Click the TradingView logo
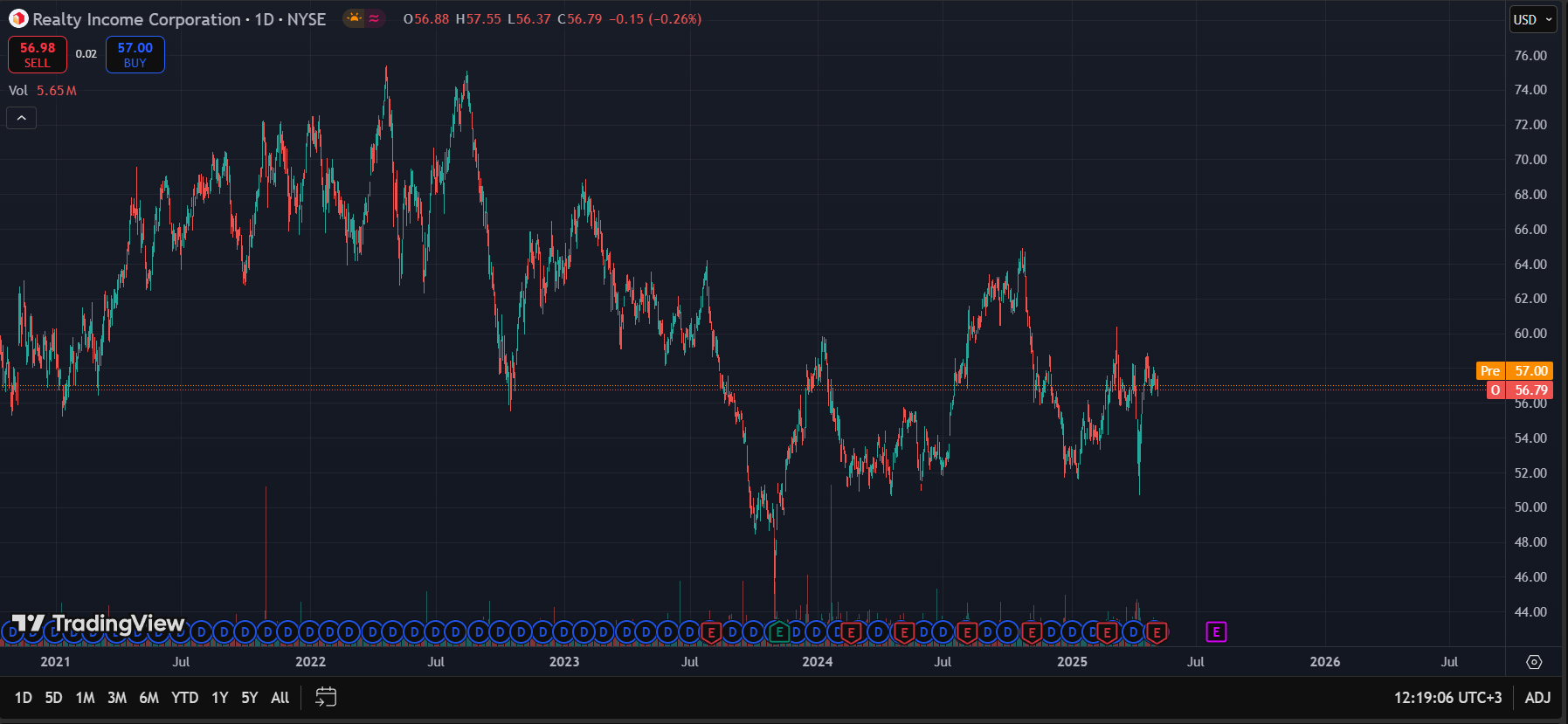 point(98,624)
